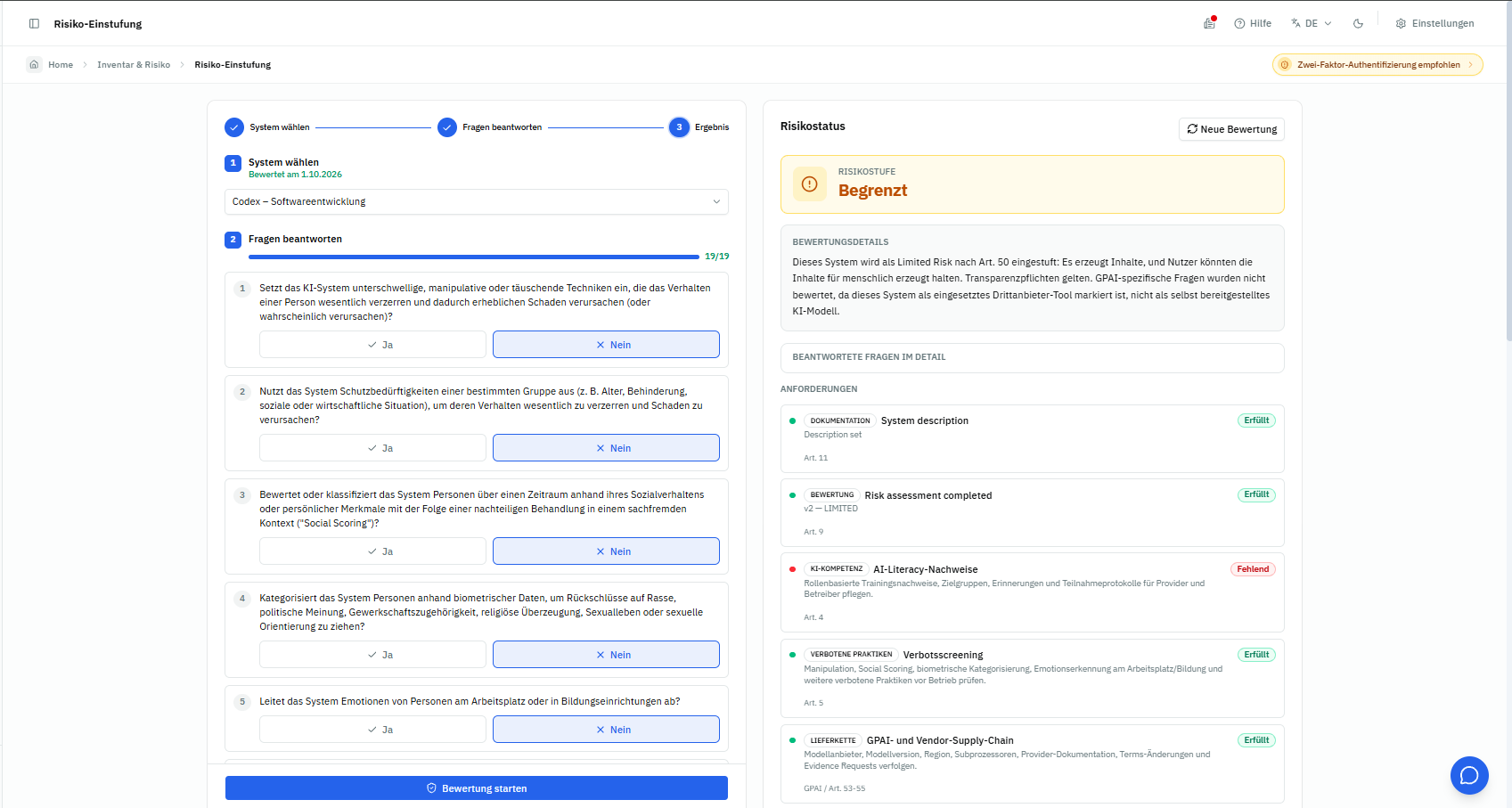This screenshot has width=1512, height=808.
Task: Click step 3 Ergebnis circle
Action: (679, 127)
